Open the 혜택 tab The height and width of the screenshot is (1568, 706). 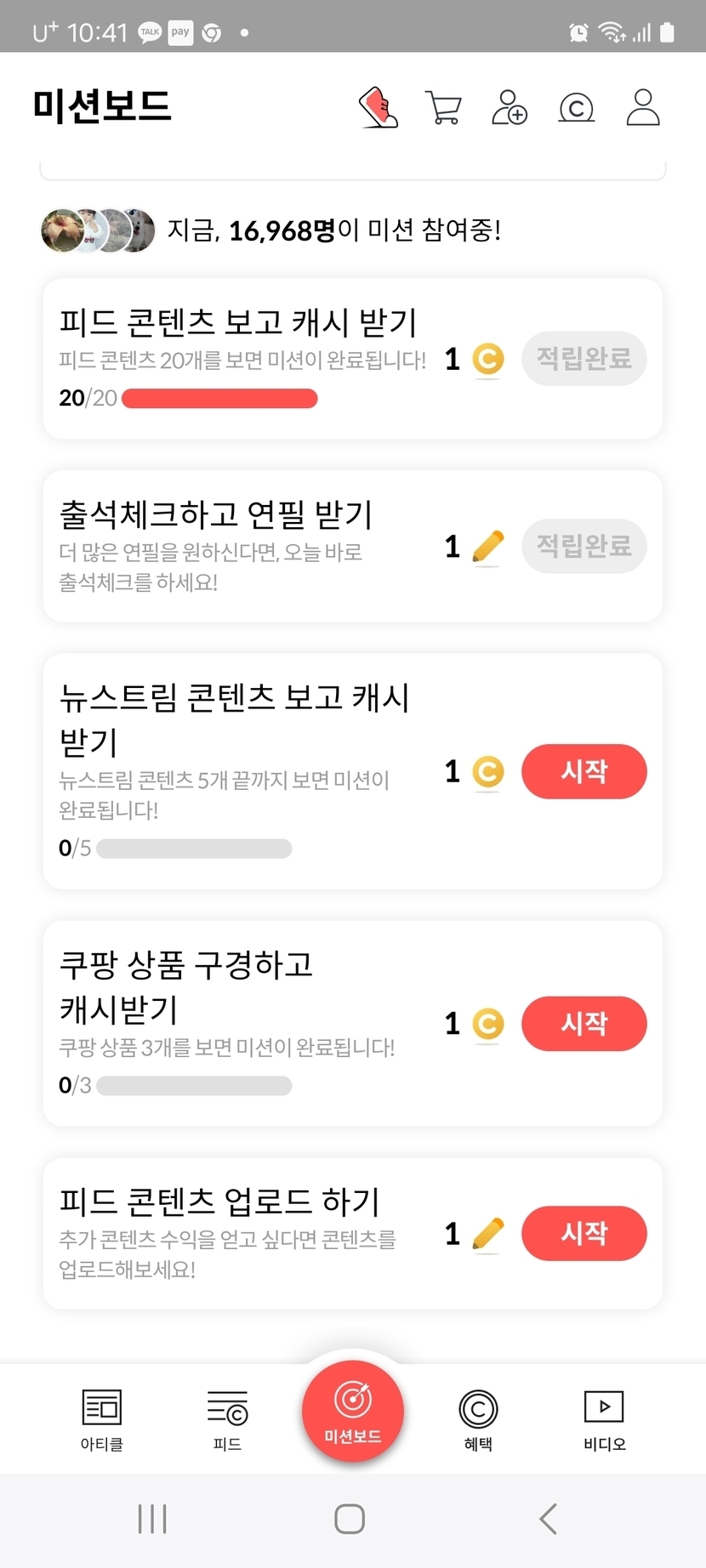pyautogui.click(x=478, y=1419)
